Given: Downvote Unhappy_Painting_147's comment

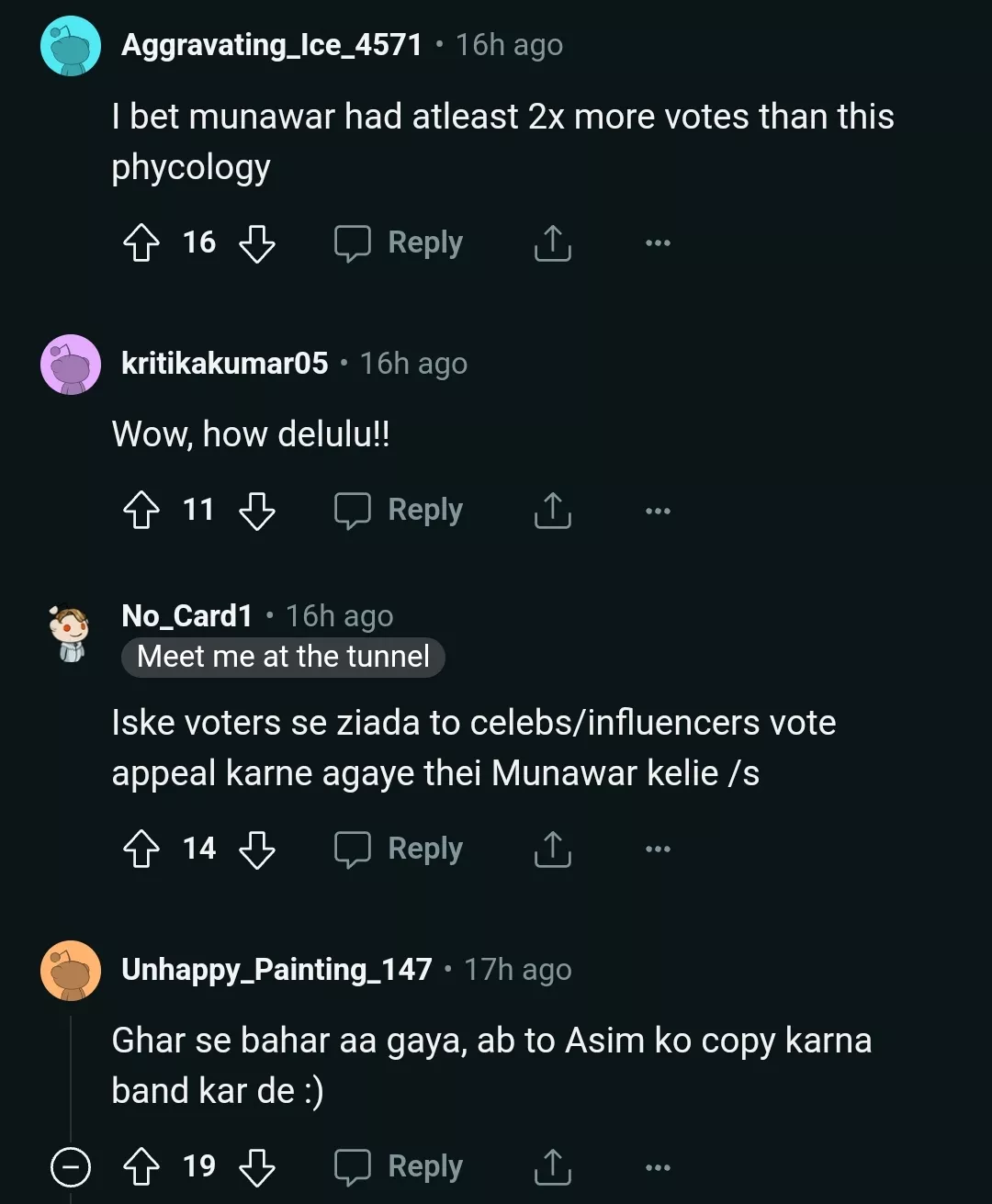Looking at the screenshot, I should click(x=256, y=1167).
